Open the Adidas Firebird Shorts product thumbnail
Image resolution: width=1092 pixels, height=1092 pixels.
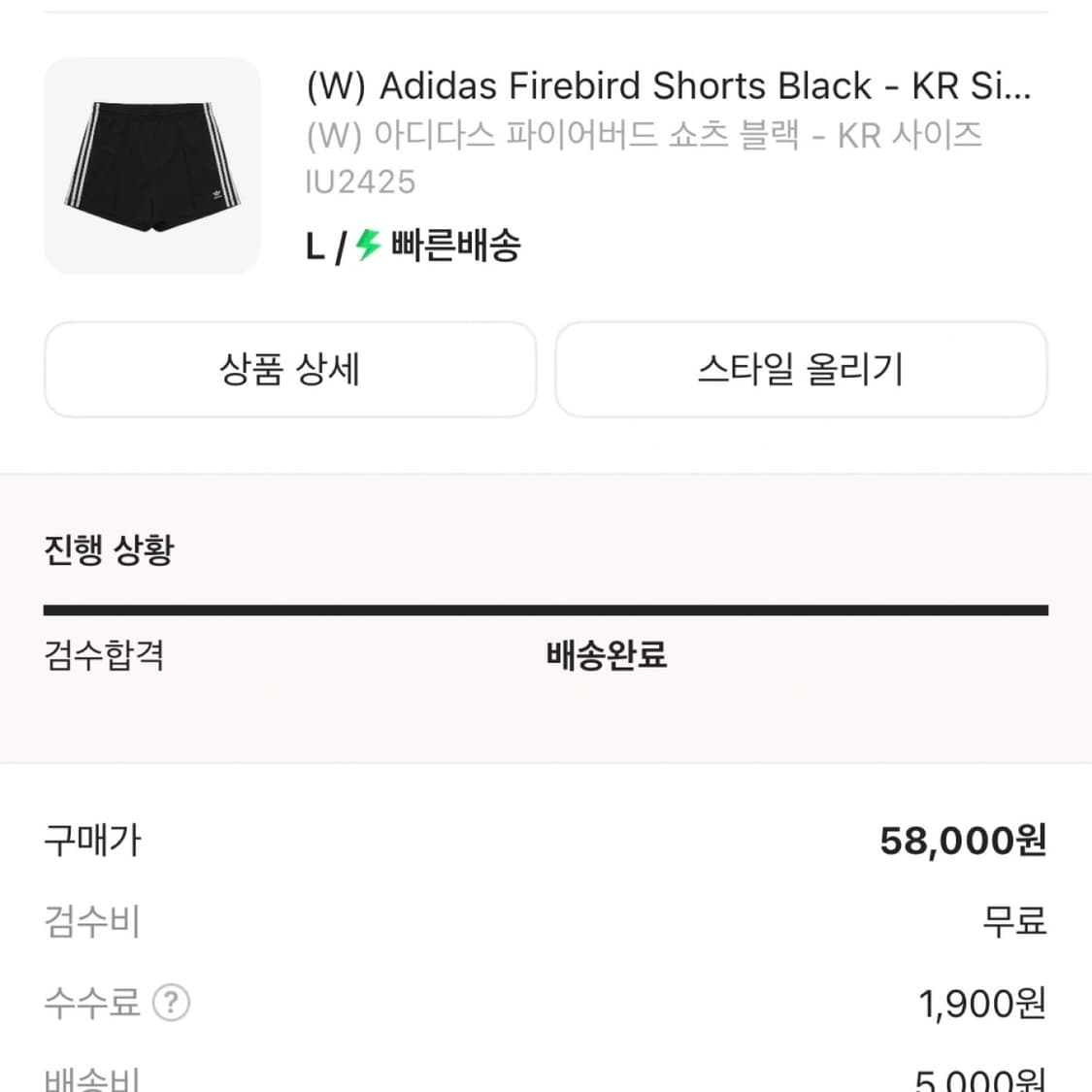pyautogui.click(x=151, y=165)
